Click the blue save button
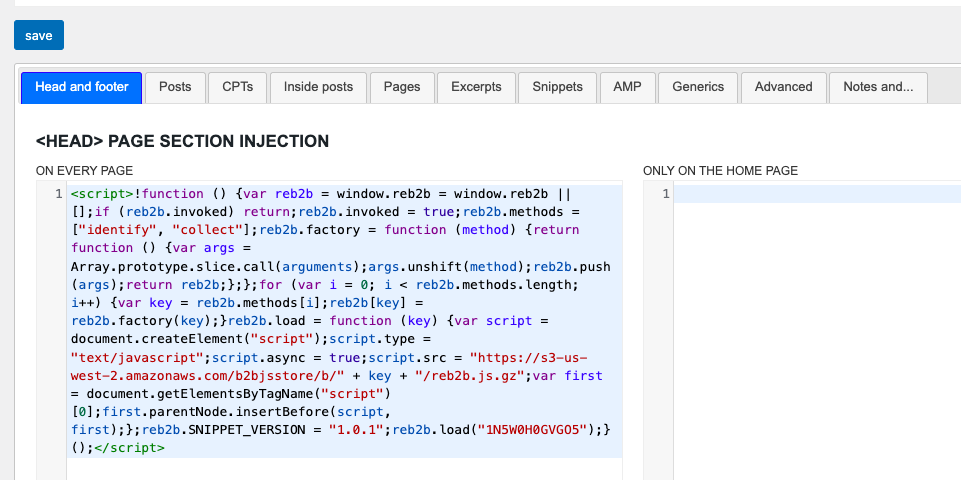 [x=39, y=35]
